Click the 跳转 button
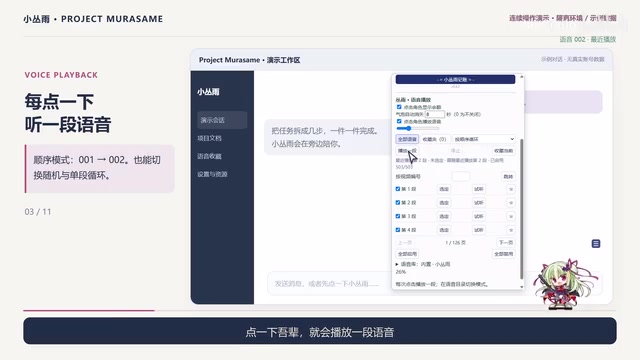The height and width of the screenshot is (360, 640). point(508,176)
